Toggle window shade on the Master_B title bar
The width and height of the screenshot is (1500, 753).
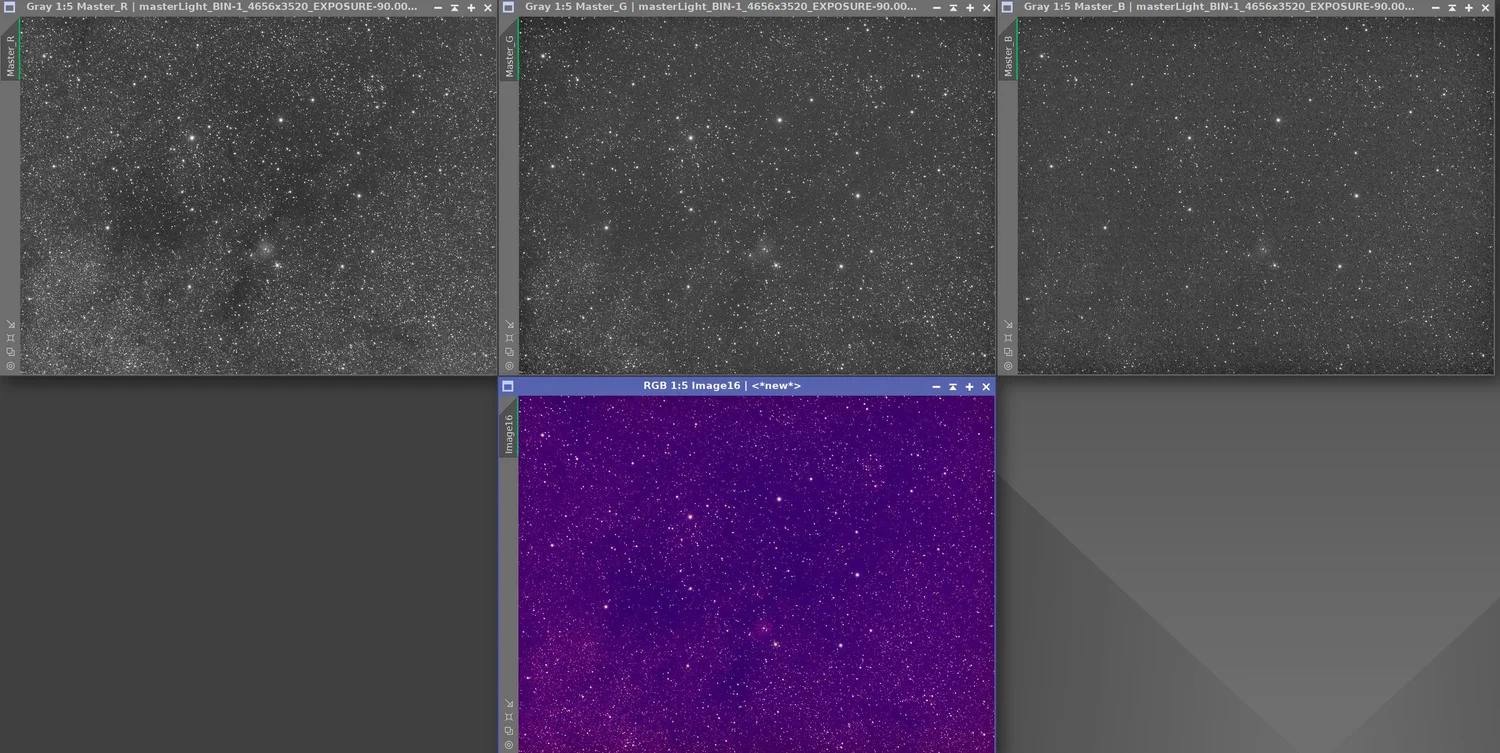(x=1453, y=7)
